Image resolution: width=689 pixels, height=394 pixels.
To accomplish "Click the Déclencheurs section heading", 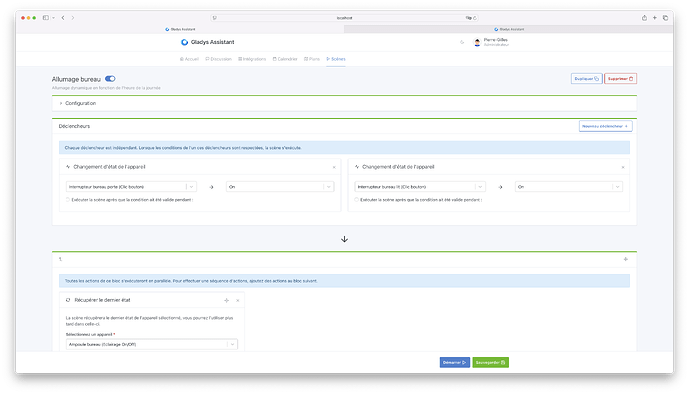I will (x=74, y=126).
